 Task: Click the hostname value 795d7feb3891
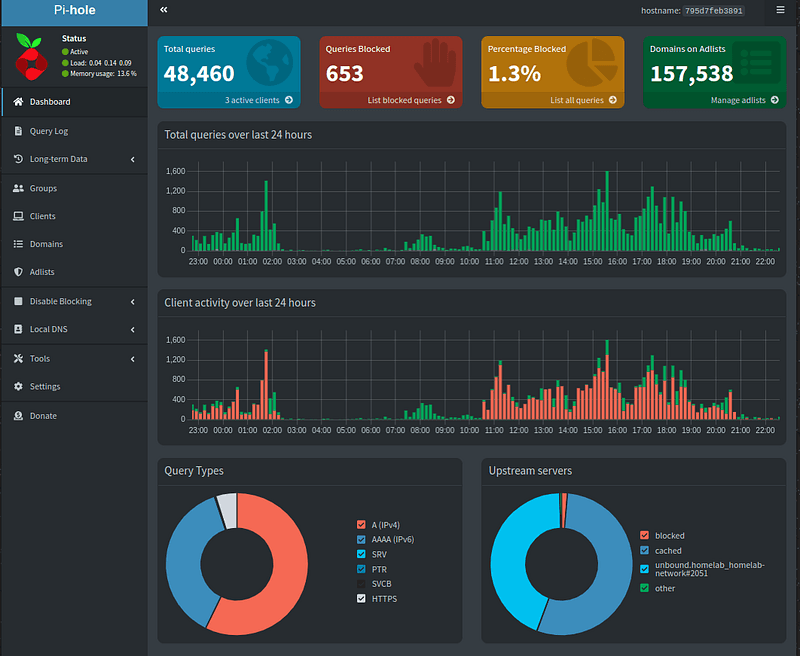point(713,10)
